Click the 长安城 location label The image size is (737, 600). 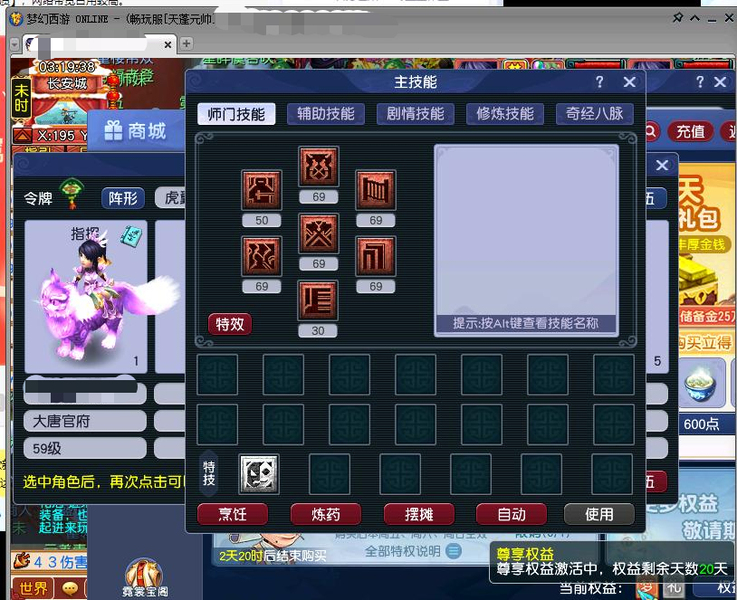pyautogui.click(x=67, y=84)
